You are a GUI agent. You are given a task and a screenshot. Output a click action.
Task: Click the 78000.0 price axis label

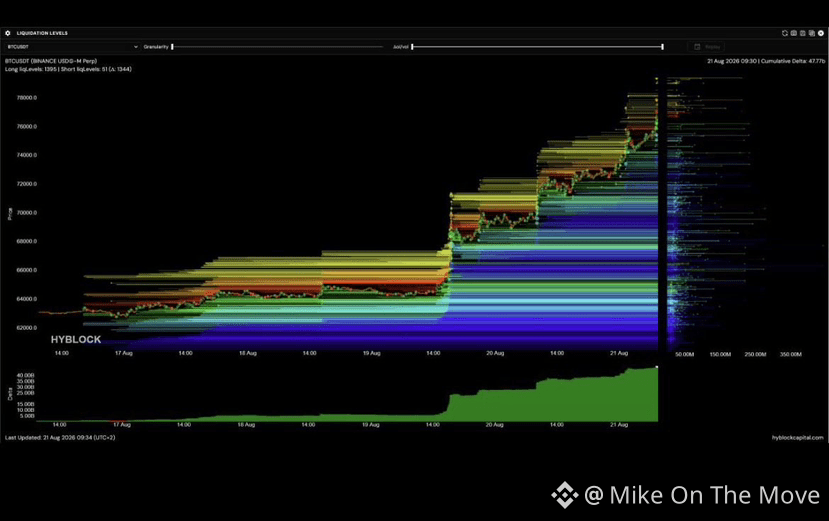tap(27, 98)
